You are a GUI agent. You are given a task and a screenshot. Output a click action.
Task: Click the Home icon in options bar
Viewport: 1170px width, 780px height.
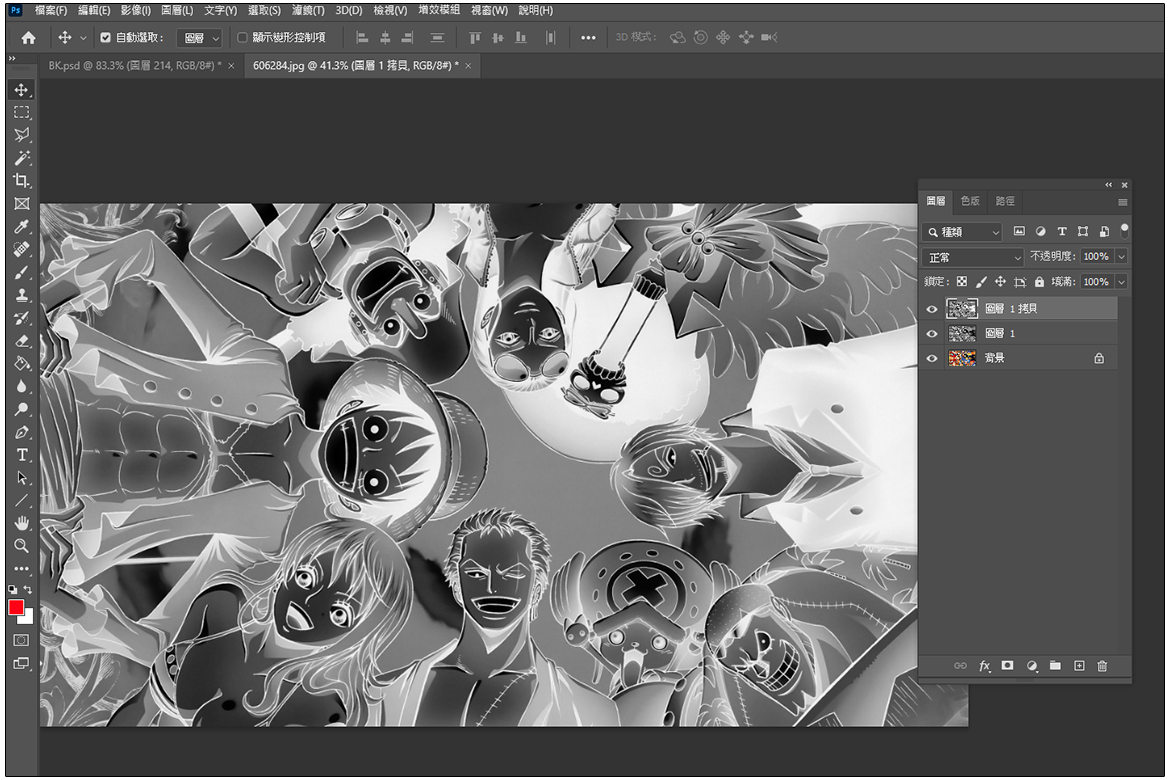[28, 37]
